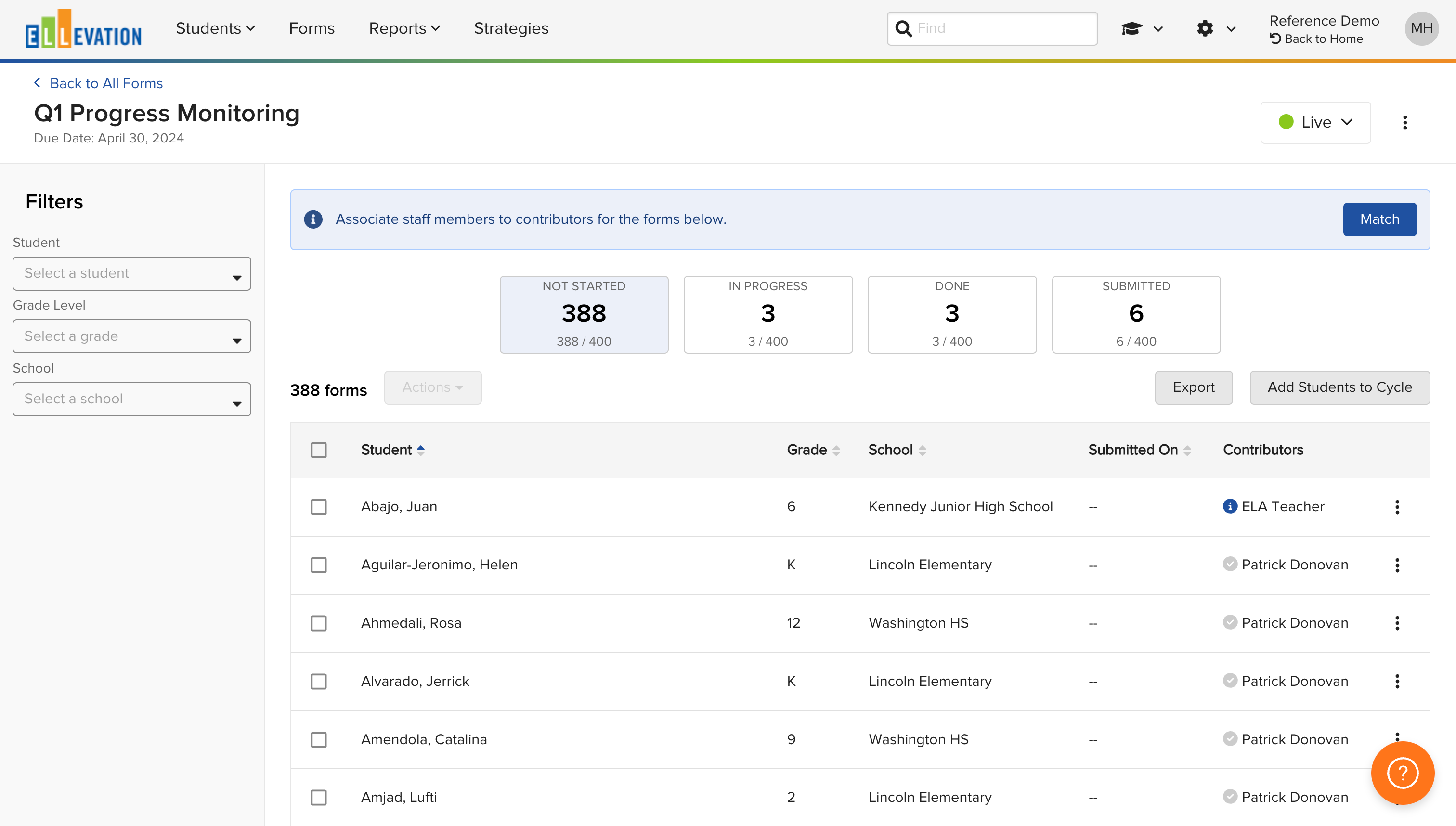Open row menu for Ahmedali, Rosa
The height and width of the screenshot is (826, 1456).
[1397, 623]
